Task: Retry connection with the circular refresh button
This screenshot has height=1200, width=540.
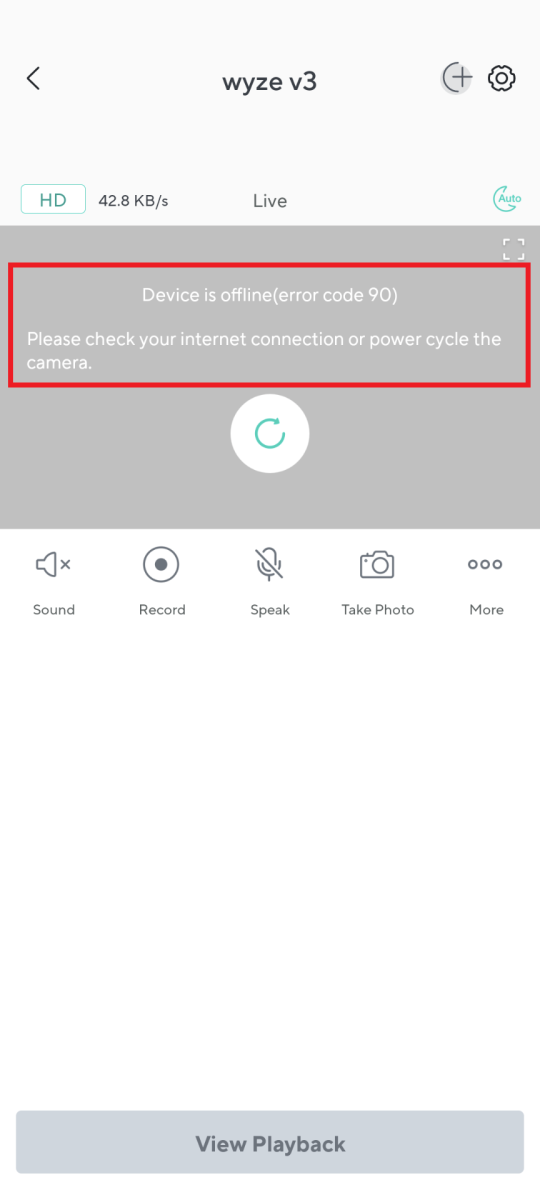Action: coord(270,434)
